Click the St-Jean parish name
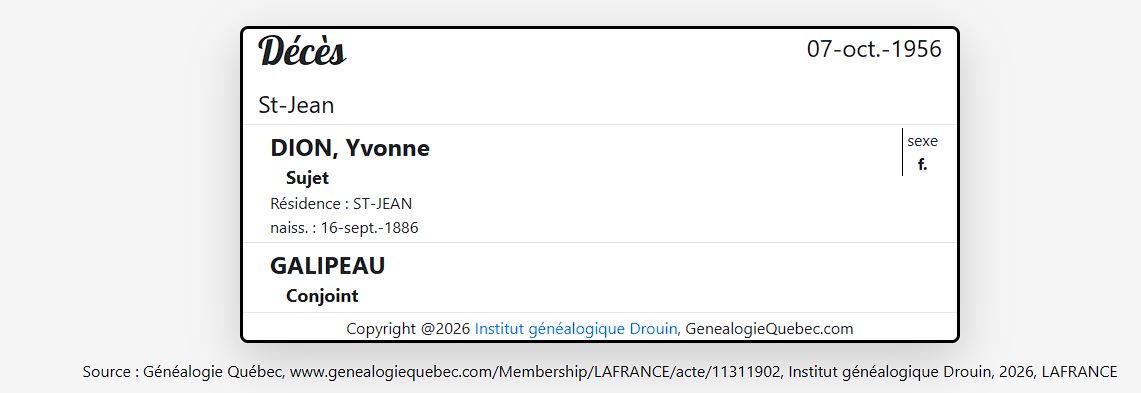 click(296, 106)
